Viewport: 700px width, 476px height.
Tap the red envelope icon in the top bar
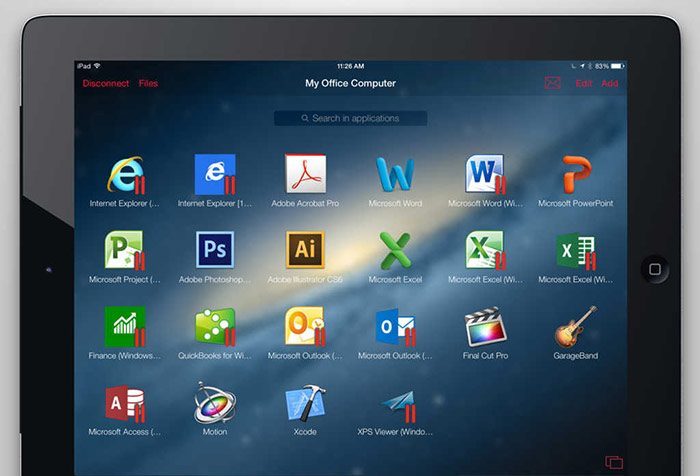point(553,83)
